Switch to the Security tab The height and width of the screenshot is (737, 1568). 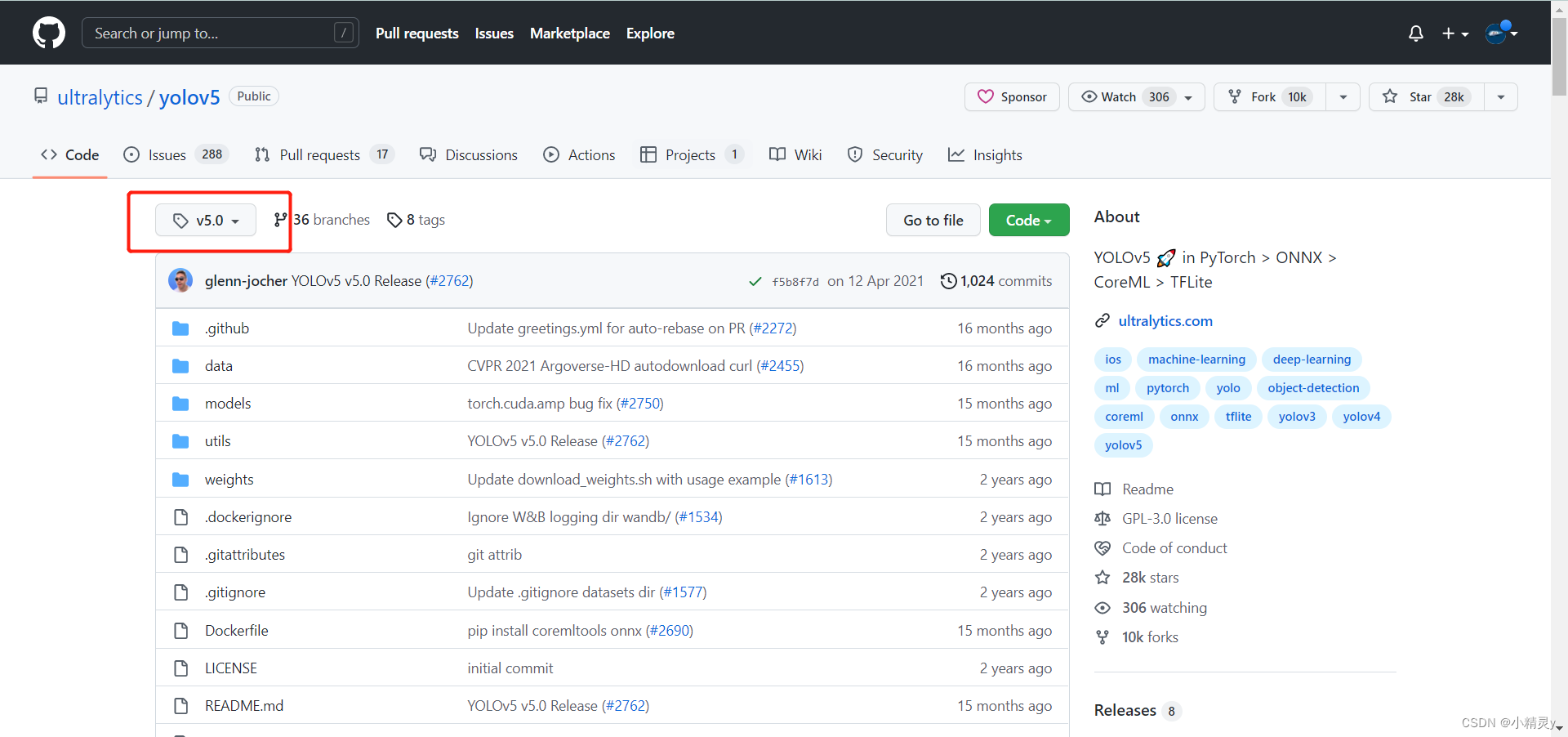(x=885, y=154)
